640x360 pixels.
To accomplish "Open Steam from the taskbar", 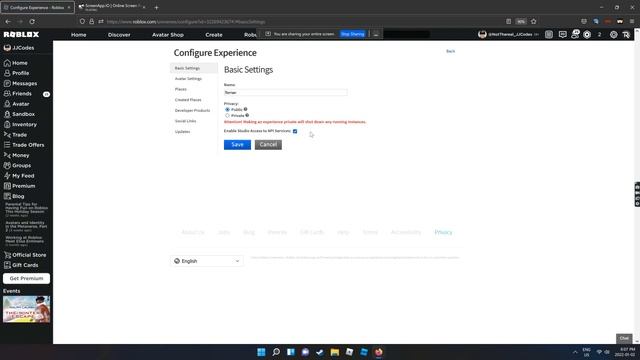I will point(320,352).
